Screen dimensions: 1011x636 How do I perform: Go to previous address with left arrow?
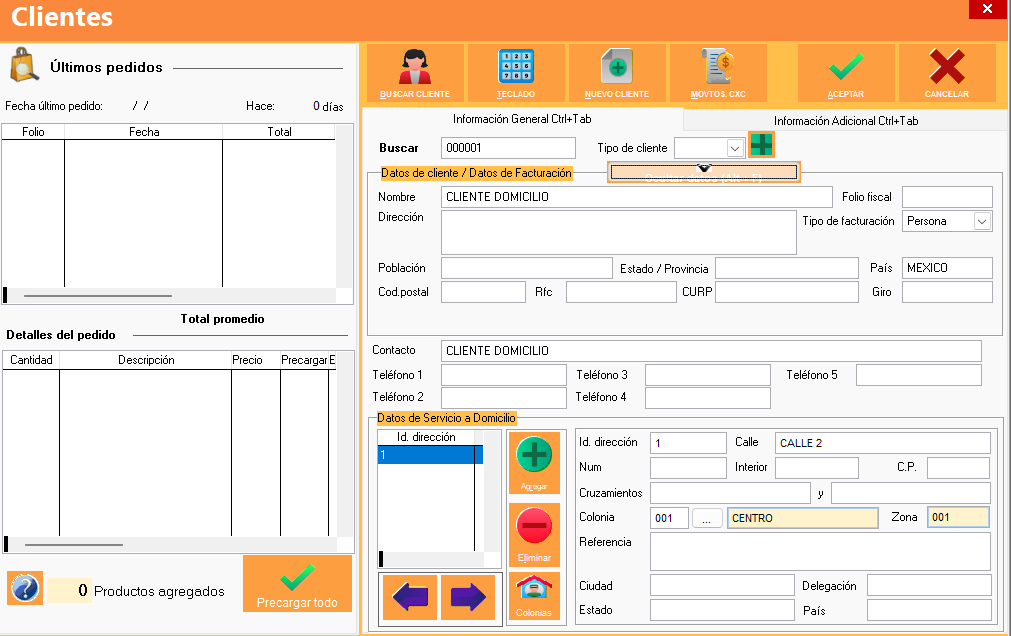(410, 598)
